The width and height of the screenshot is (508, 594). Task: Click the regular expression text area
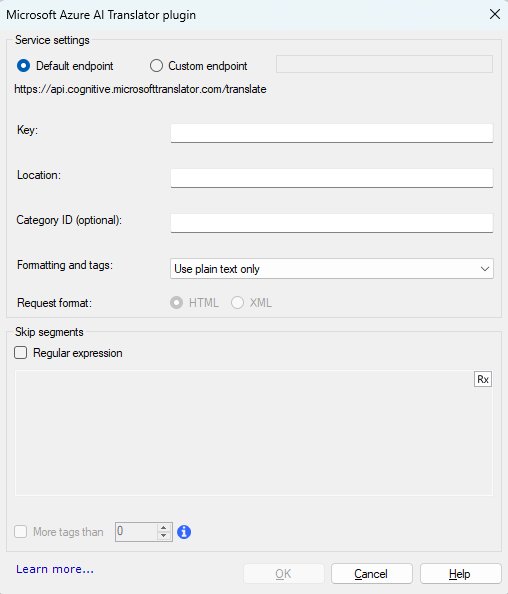pos(254,433)
